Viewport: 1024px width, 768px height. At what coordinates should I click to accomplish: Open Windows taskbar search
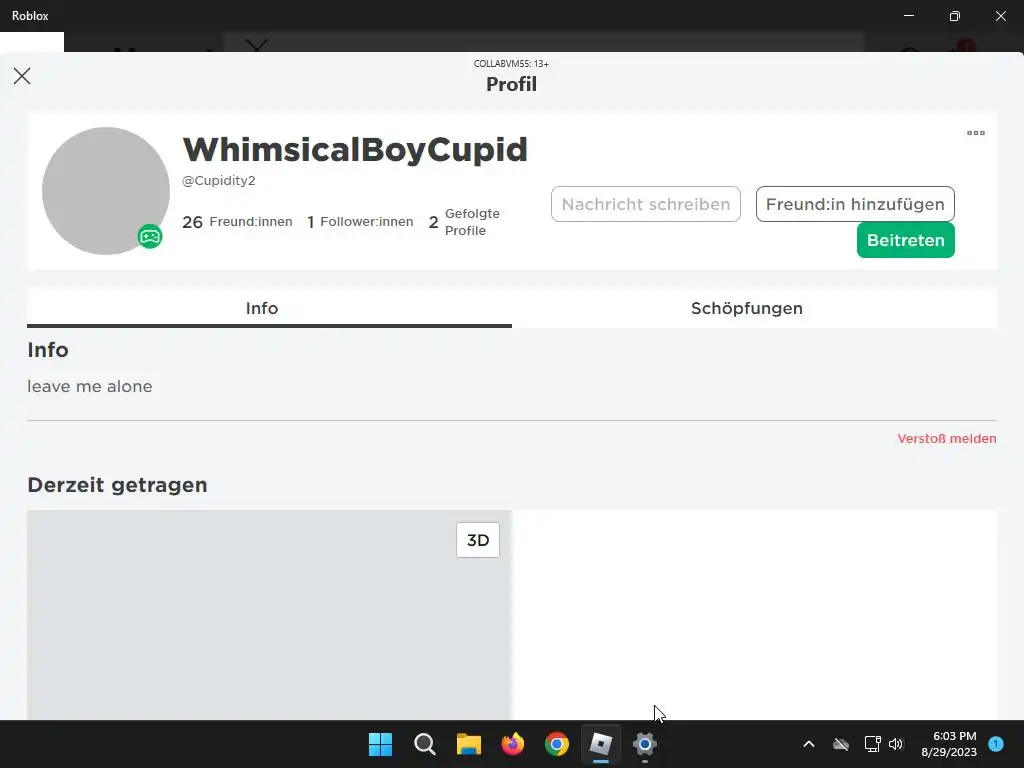pyautogui.click(x=424, y=744)
